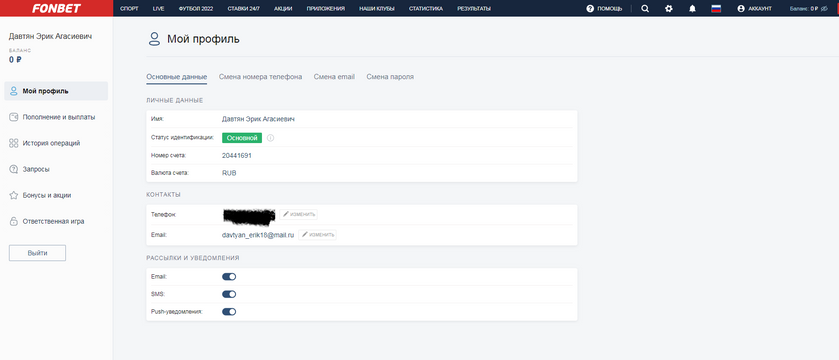
Task: Click profile icon beside Мой профиль sidebar item
Action: coord(14,91)
